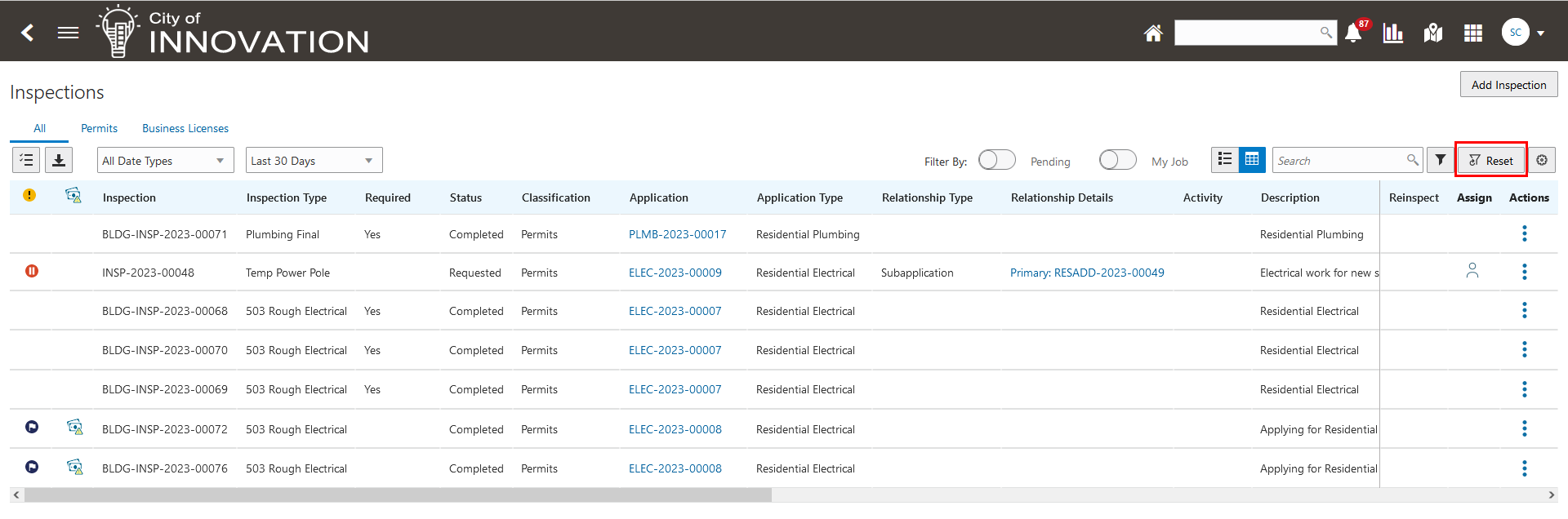The image size is (1568, 519).
Task: Click the horizontal scrollbar below the table
Action: click(x=398, y=495)
